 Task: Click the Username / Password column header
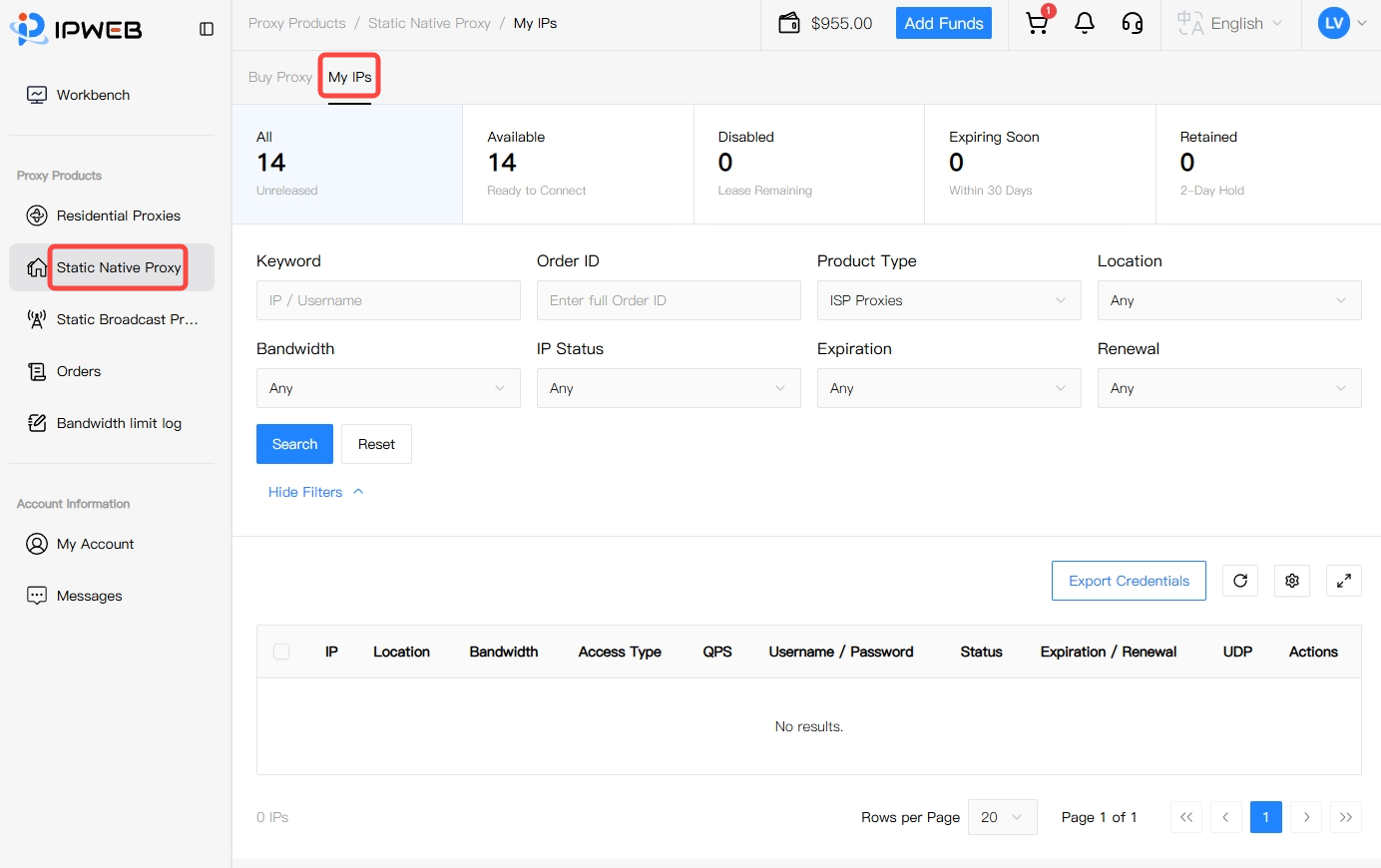pos(841,651)
